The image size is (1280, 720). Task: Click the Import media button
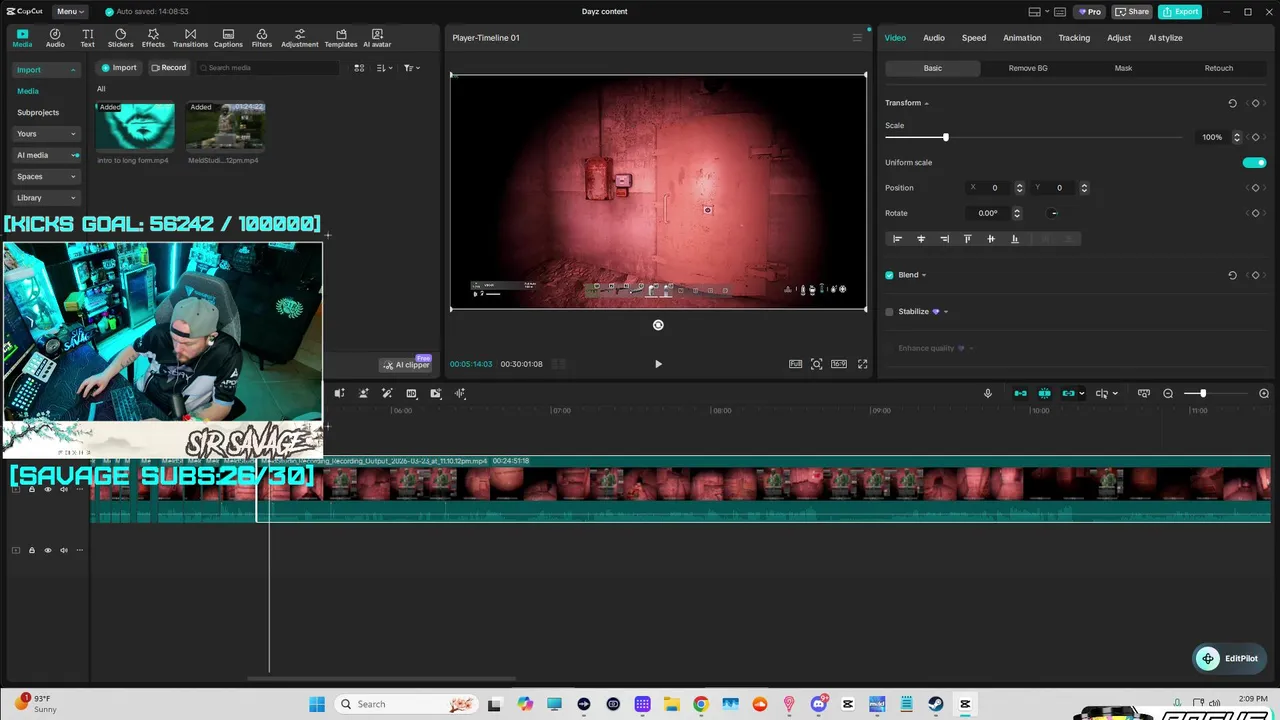(118, 68)
